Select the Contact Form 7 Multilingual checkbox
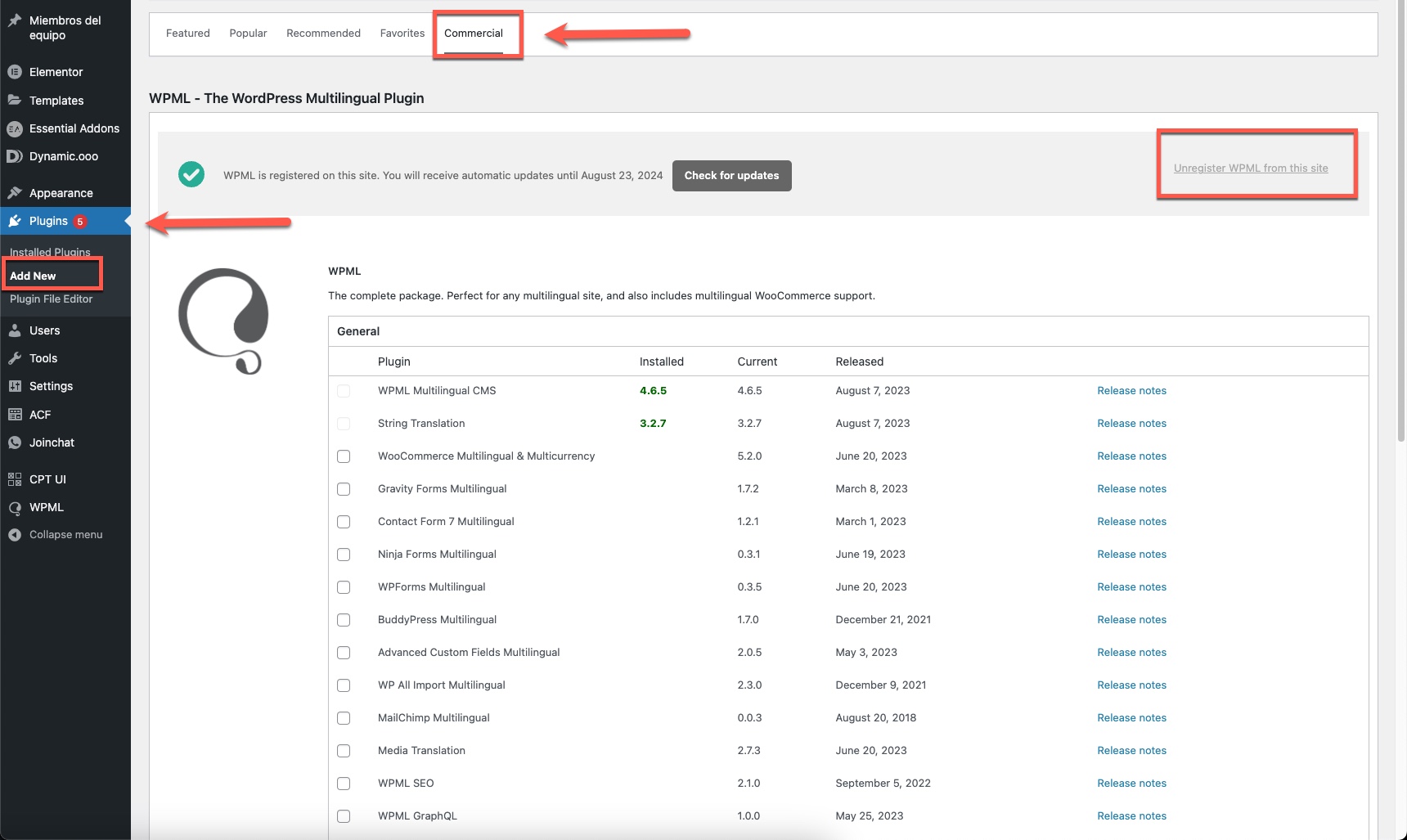Viewport: 1407px width, 840px height. [x=344, y=522]
